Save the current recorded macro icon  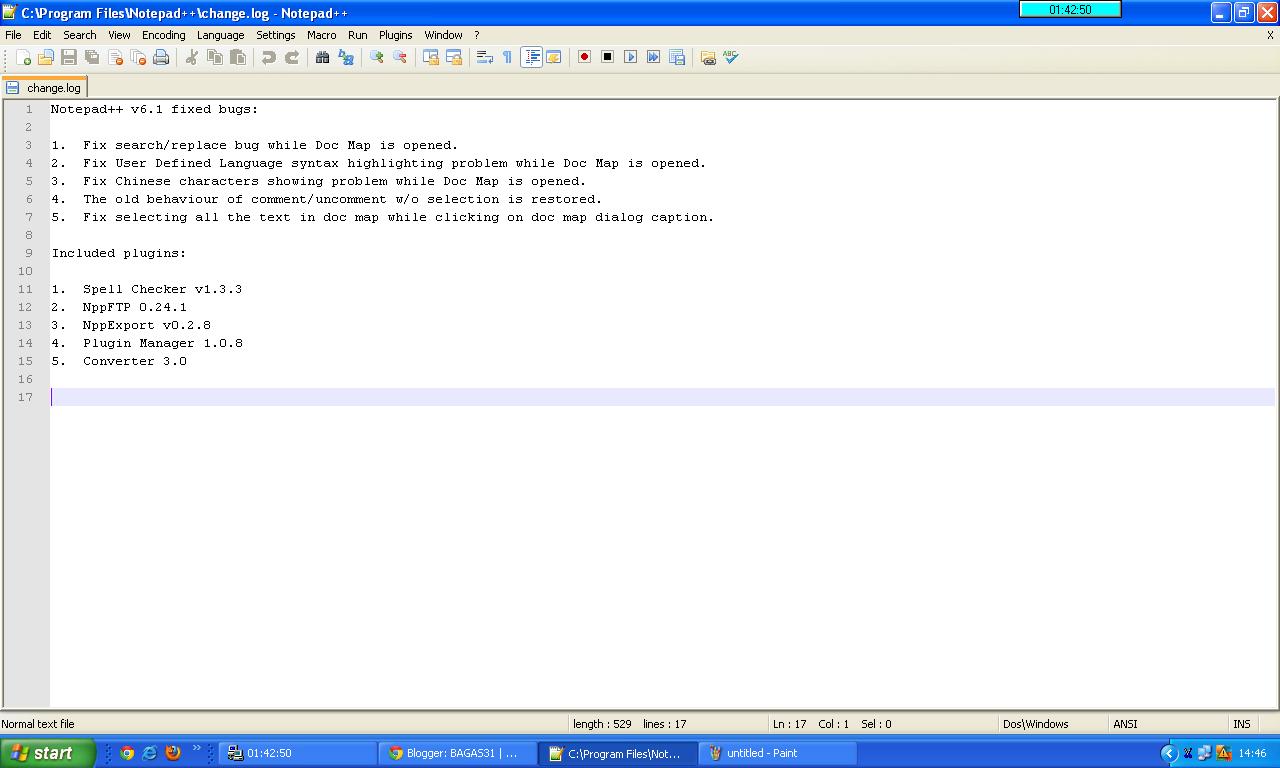click(677, 57)
